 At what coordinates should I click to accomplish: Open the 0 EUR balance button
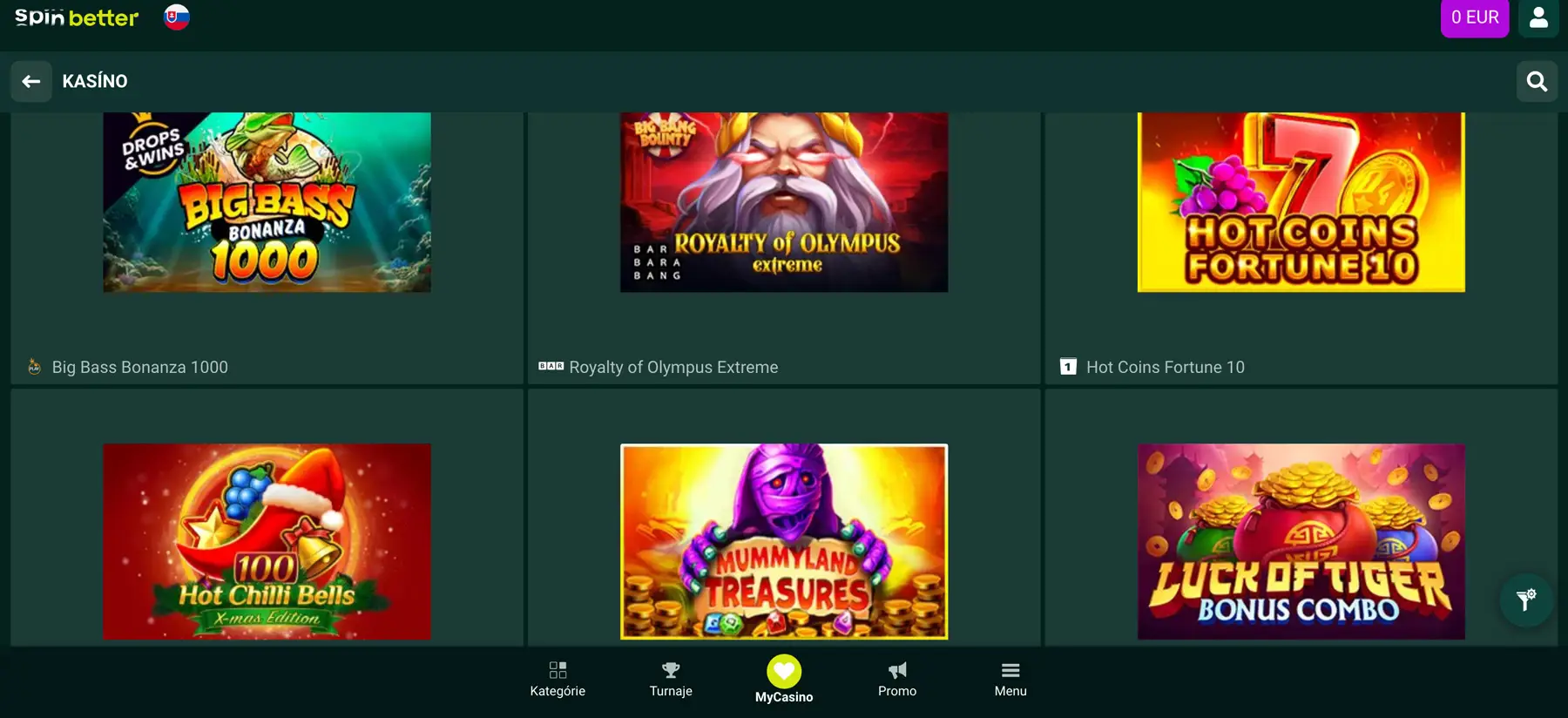click(1475, 17)
